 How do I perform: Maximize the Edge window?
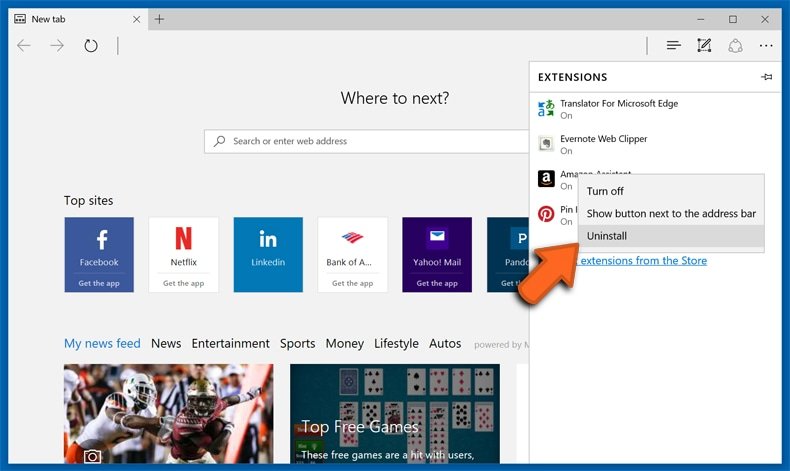pyautogui.click(x=733, y=19)
